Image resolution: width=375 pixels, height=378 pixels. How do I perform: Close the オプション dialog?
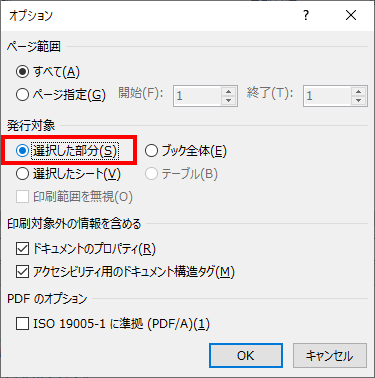[x=351, y=15]
